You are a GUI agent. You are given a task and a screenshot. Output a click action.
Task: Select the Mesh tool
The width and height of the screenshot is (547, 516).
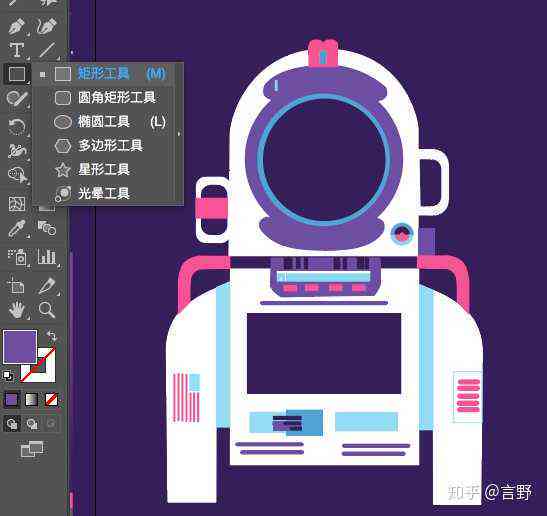point(17,204)
